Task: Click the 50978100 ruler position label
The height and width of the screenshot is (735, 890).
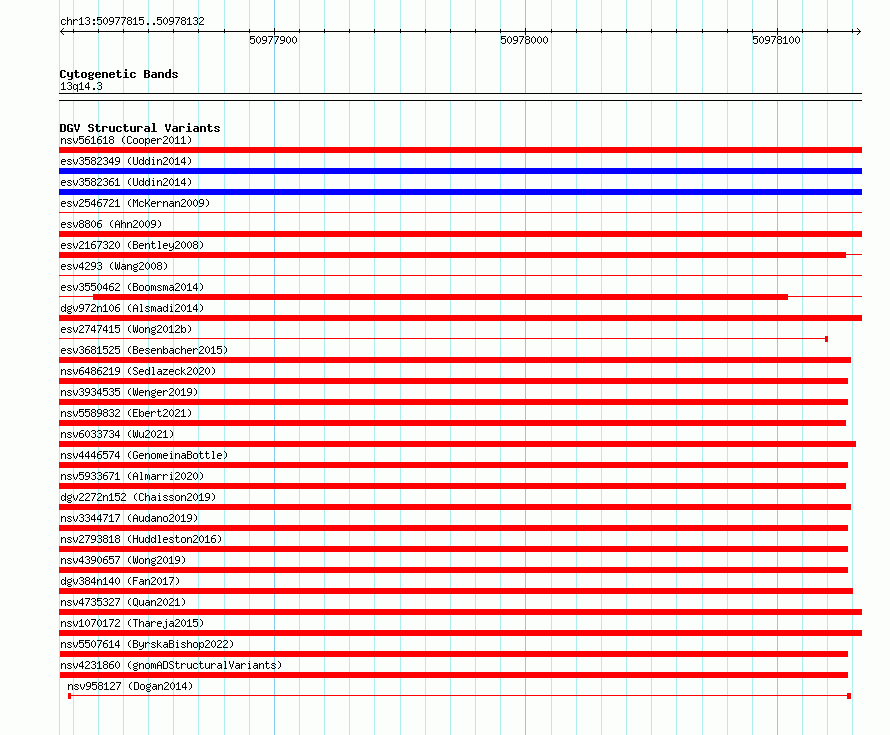Action: (x=776, y=40)
